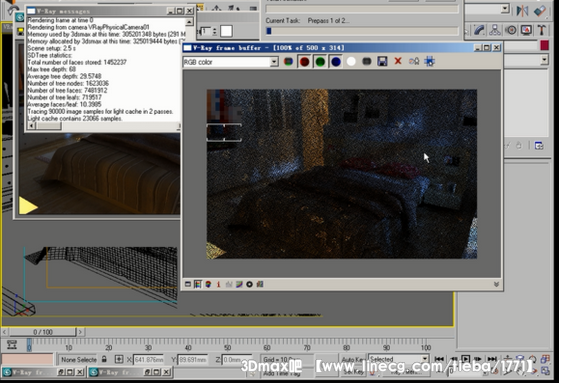Open the selection set dropdown on main toolbar
Viewport: 562px width, 383px height.
(x=505, y=9)
